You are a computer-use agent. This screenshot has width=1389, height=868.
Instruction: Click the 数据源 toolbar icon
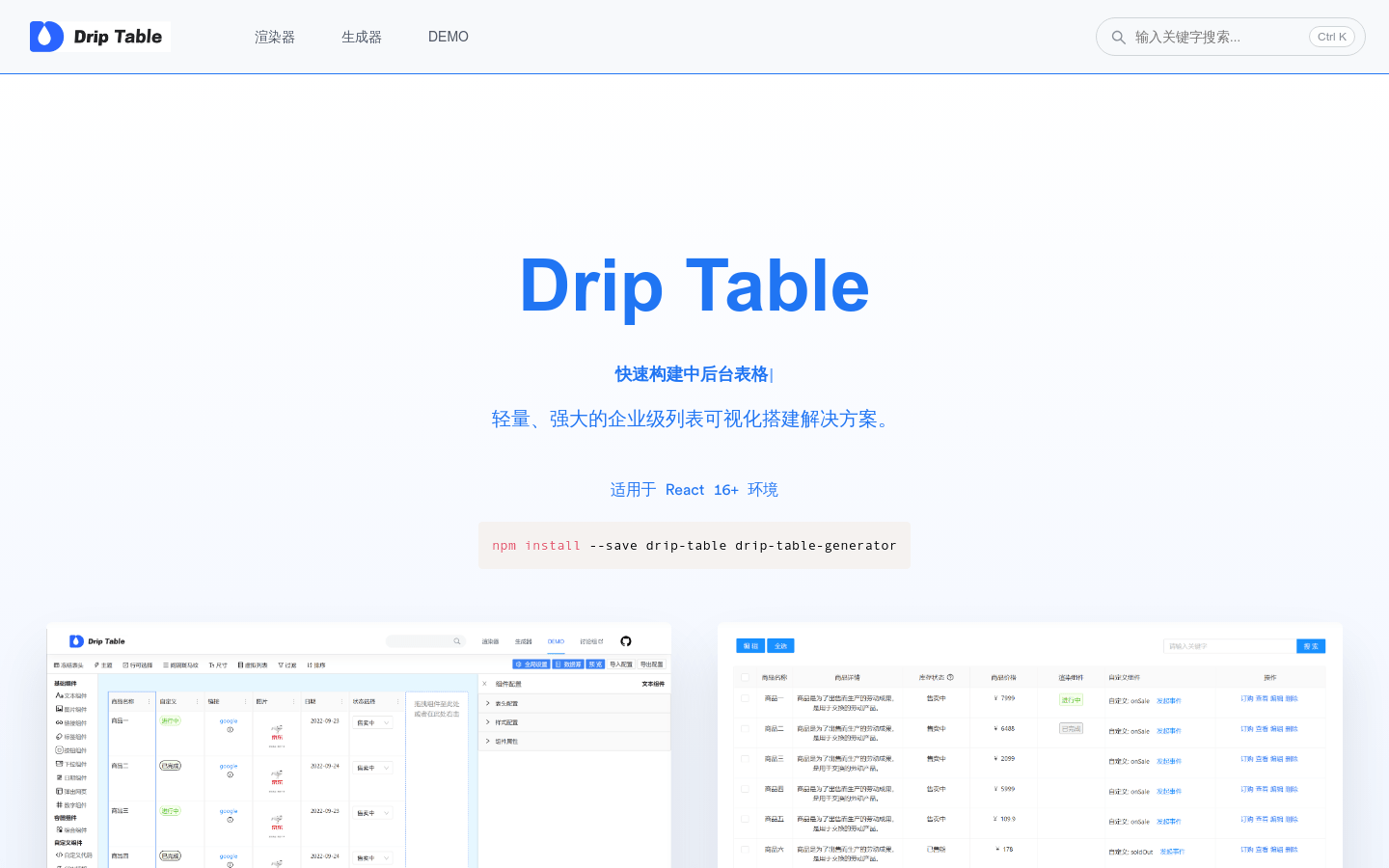pyautogui.click(x=567, y=665)
